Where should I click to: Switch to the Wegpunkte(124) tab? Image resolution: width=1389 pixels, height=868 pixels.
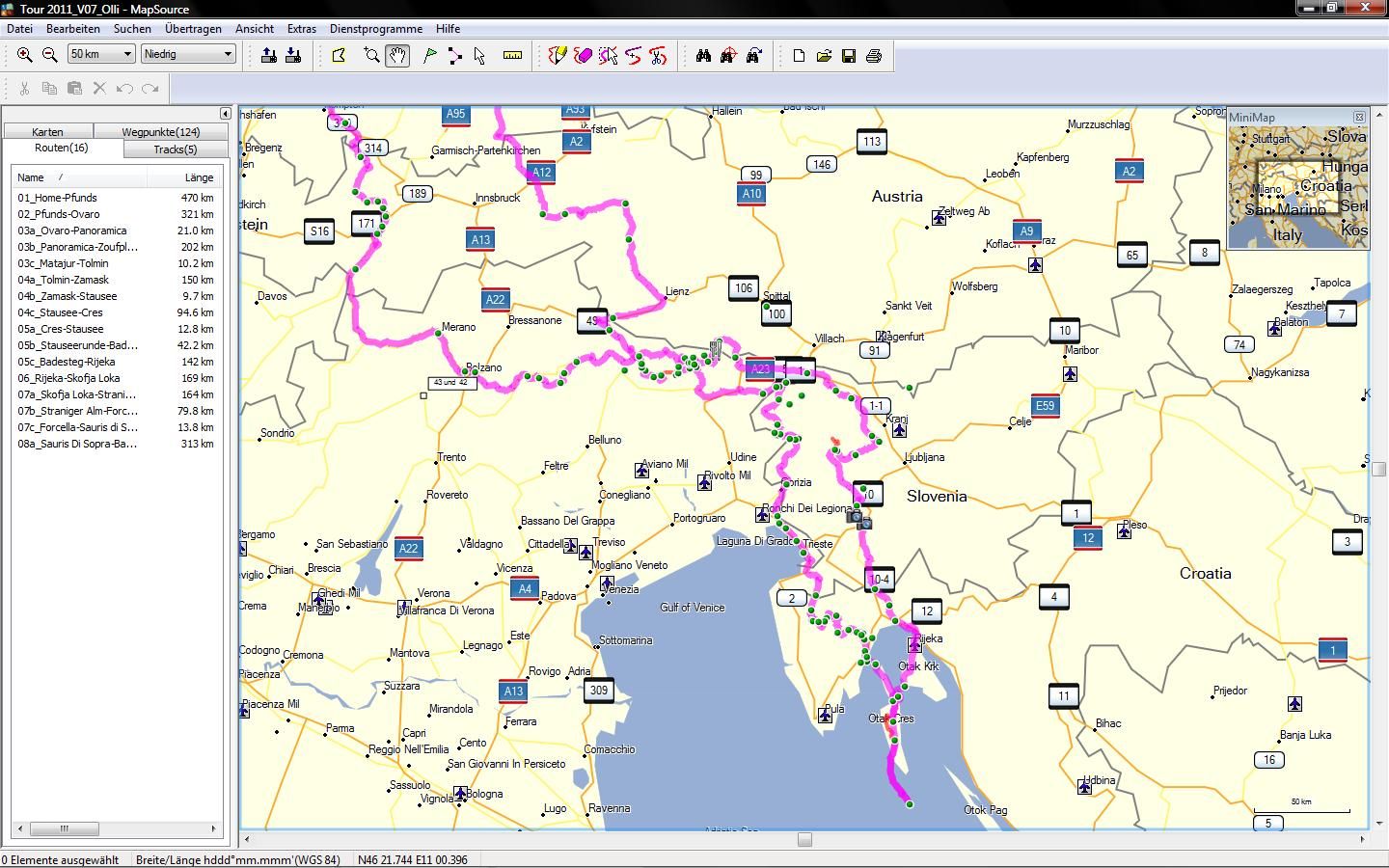160,132
